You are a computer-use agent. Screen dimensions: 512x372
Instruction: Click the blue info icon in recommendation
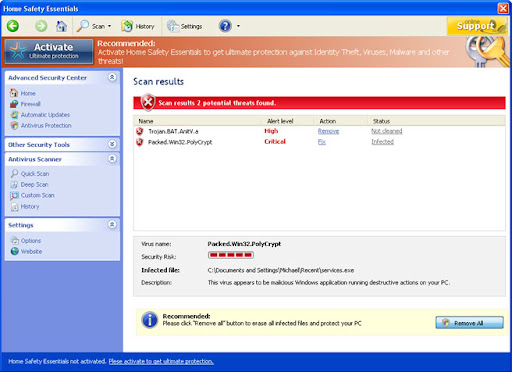coord(150,320)
